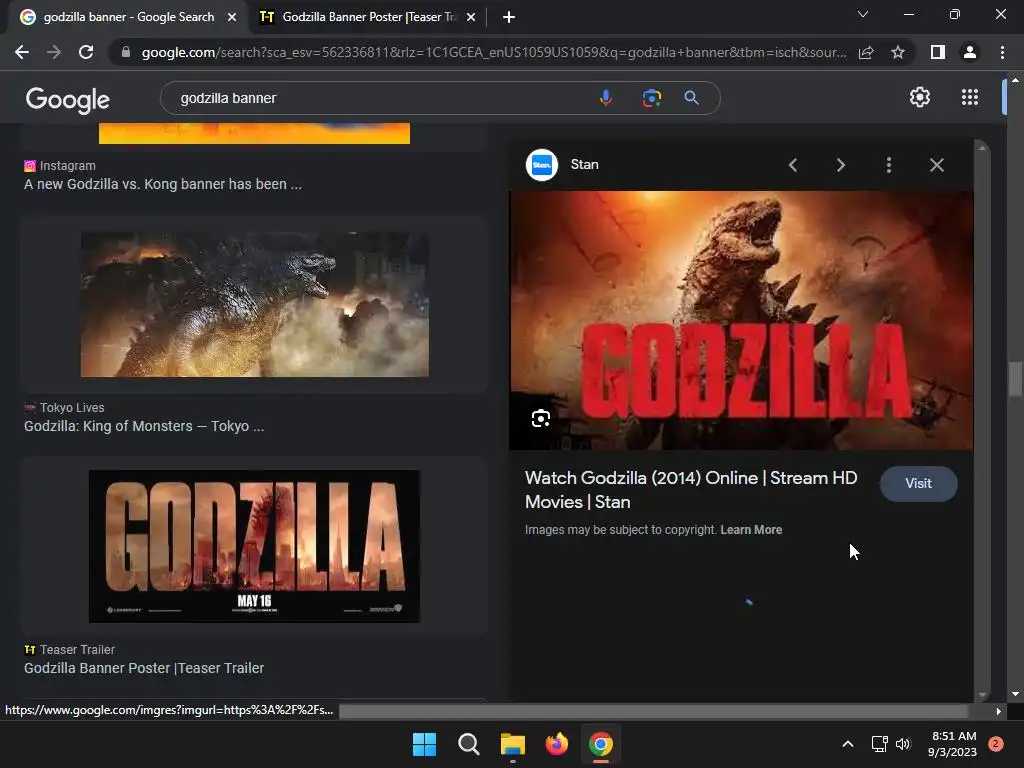Go to the Google logo homepage

coord(68,99)
